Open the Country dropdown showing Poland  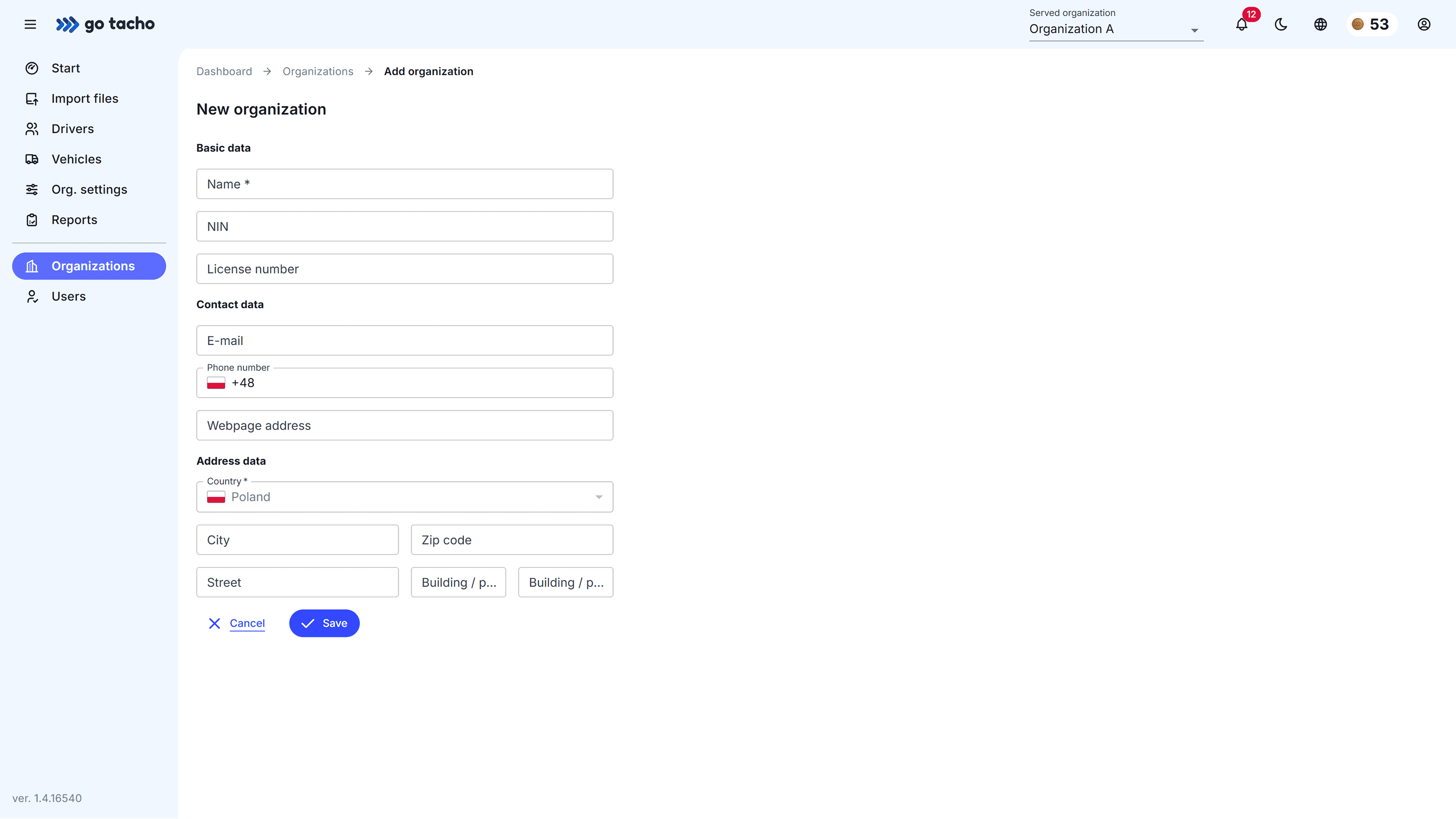405,497
